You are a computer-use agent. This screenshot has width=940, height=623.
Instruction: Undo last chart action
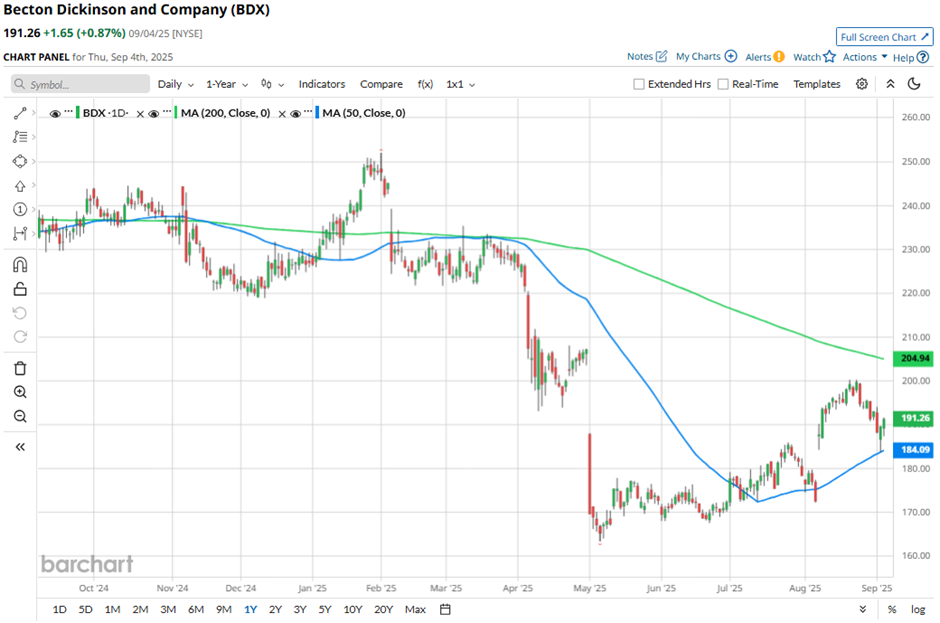20,313
